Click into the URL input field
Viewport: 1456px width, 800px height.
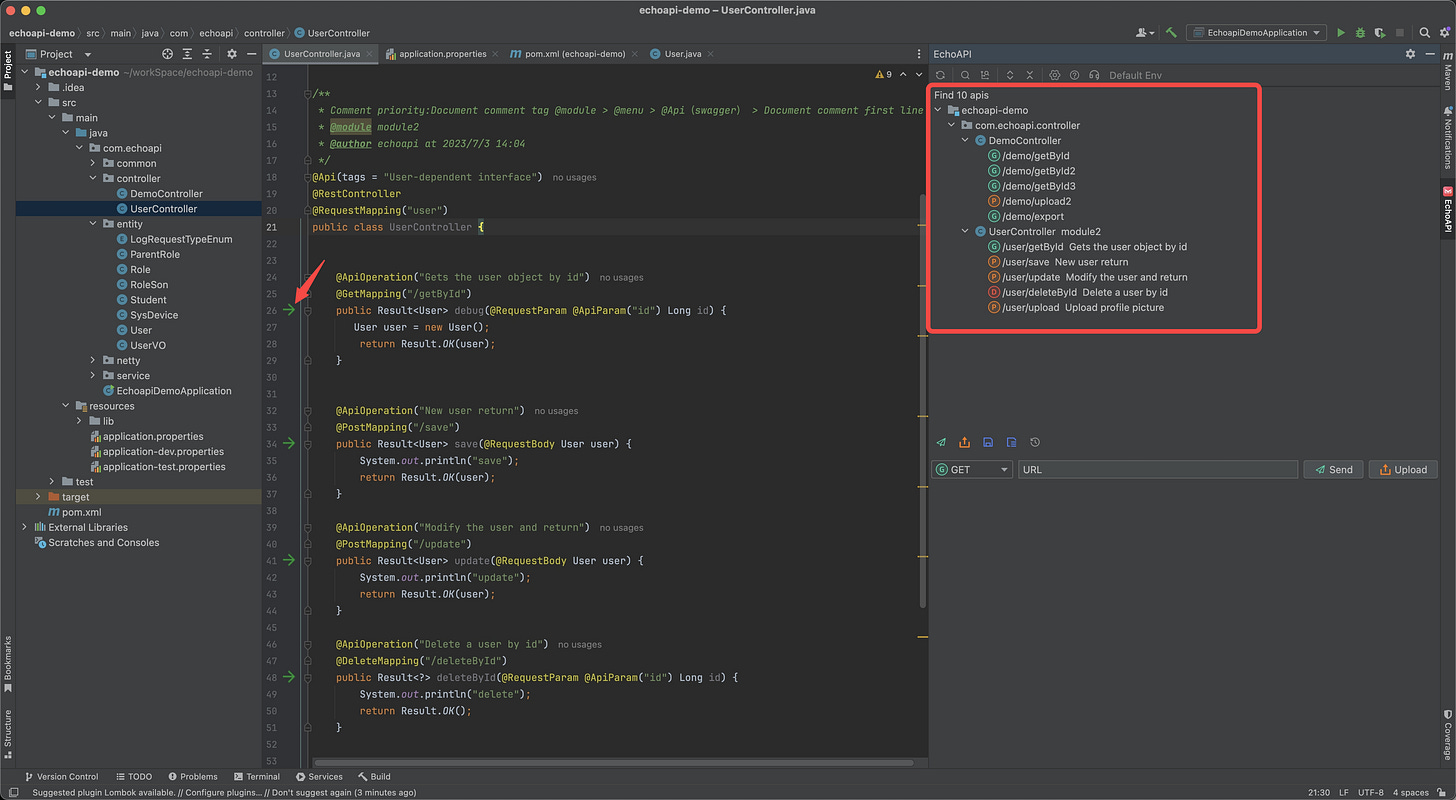(x=1157, y=469)
